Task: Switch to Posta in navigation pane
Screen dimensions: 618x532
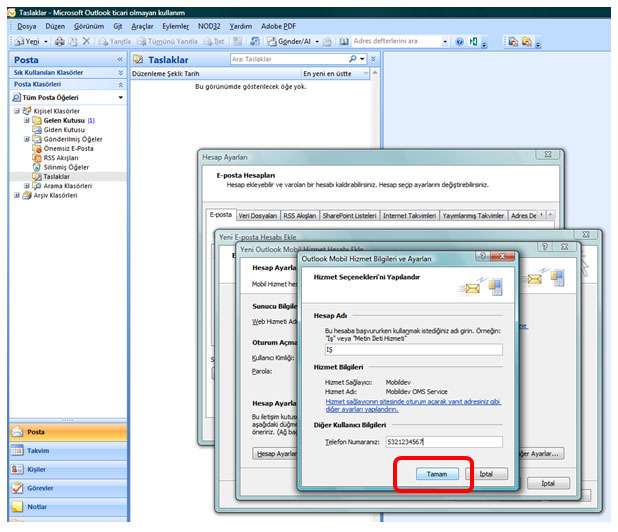Action: (x=68, y=432)
